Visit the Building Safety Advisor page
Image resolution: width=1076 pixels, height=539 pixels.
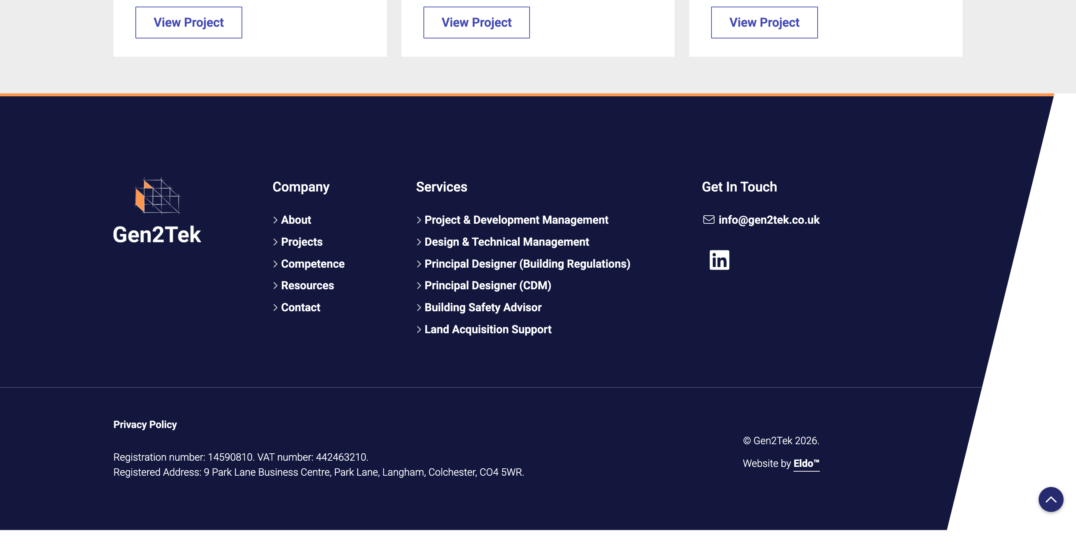click(x=483, y=308)
